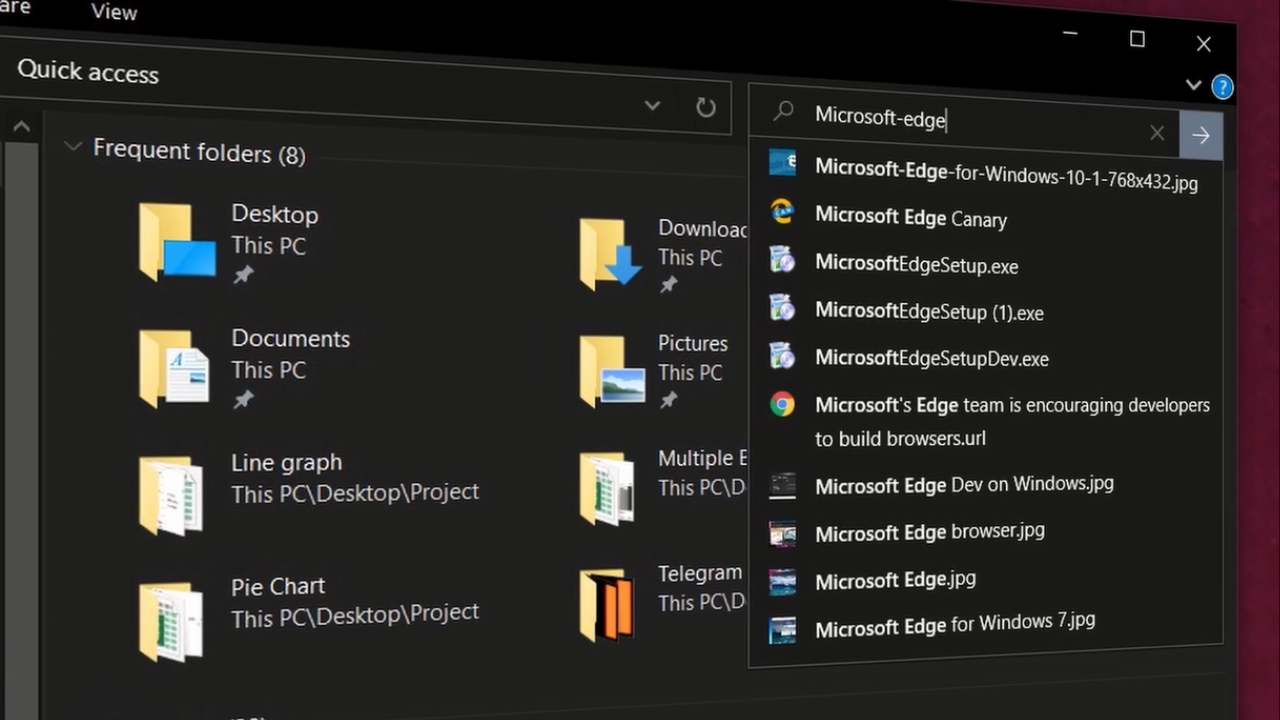The height and width of the screenshot is (720, 1280).
Task: Open the Desktop folder icon
Action: click(174, 243)
